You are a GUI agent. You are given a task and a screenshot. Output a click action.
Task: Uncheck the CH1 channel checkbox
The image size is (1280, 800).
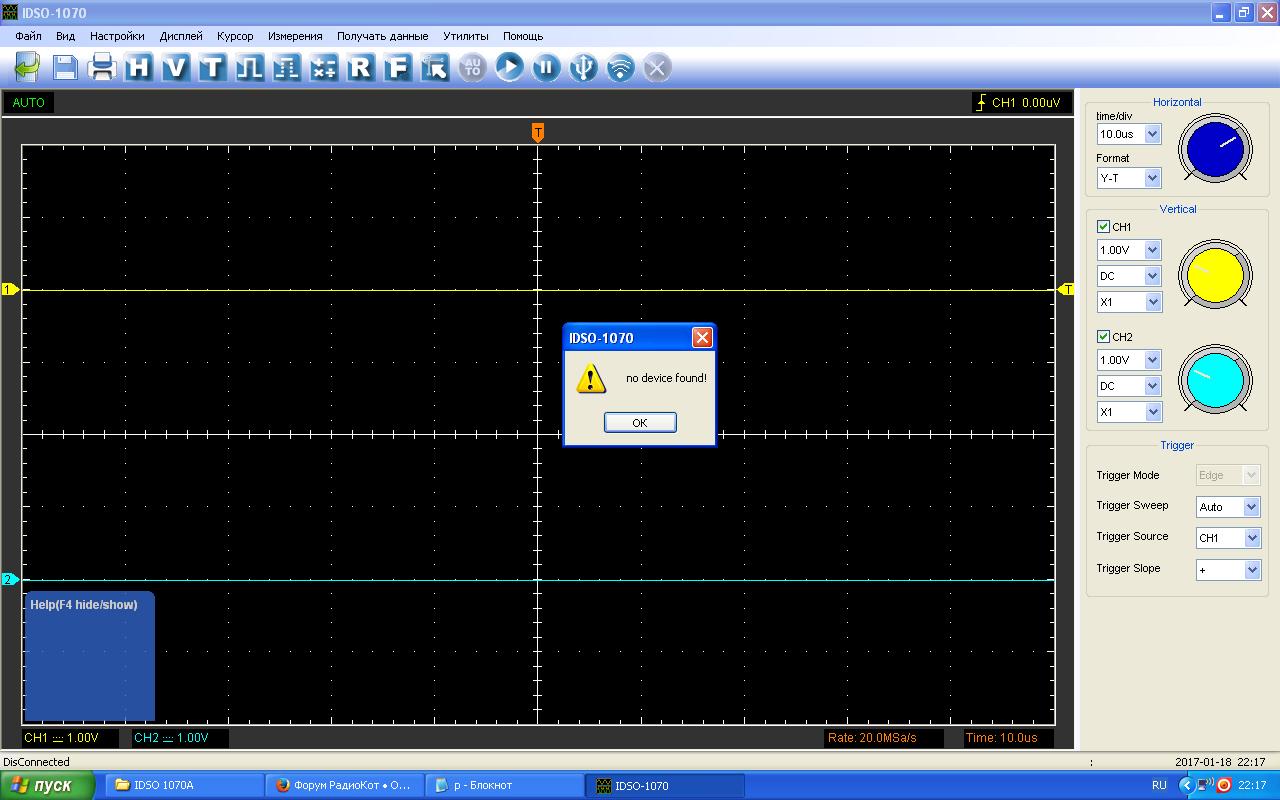click(1103, 227)
